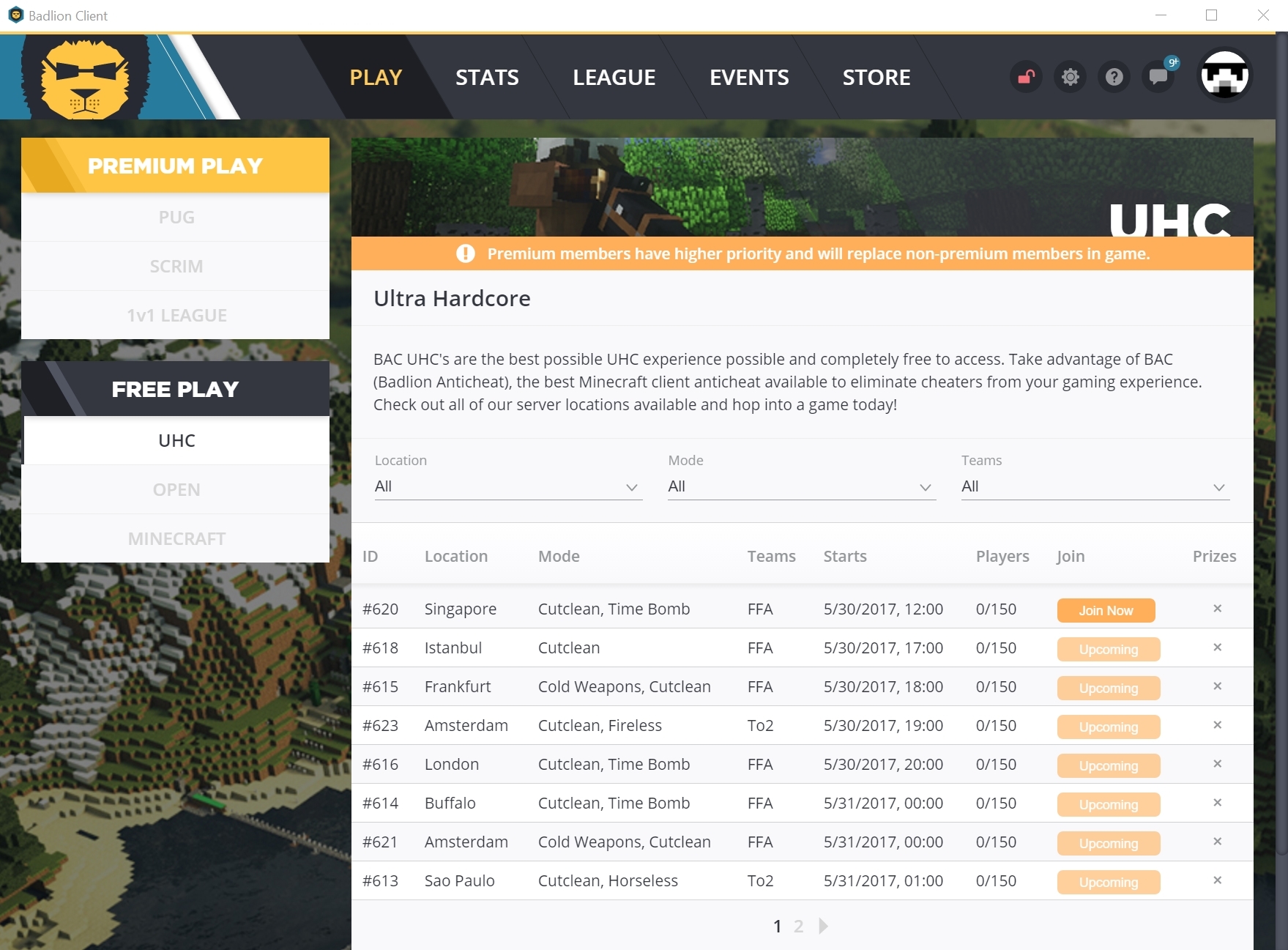Open chat messages speech bubble icon

point(1158,77)
